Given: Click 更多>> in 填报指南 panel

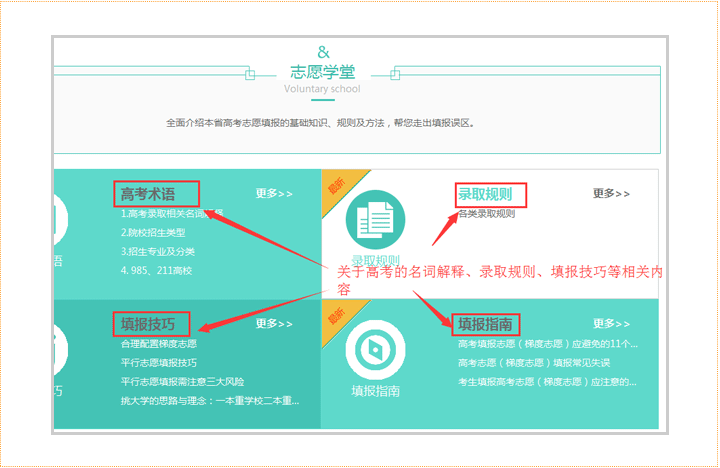Looking at the screenshot, I should [611, 323].
